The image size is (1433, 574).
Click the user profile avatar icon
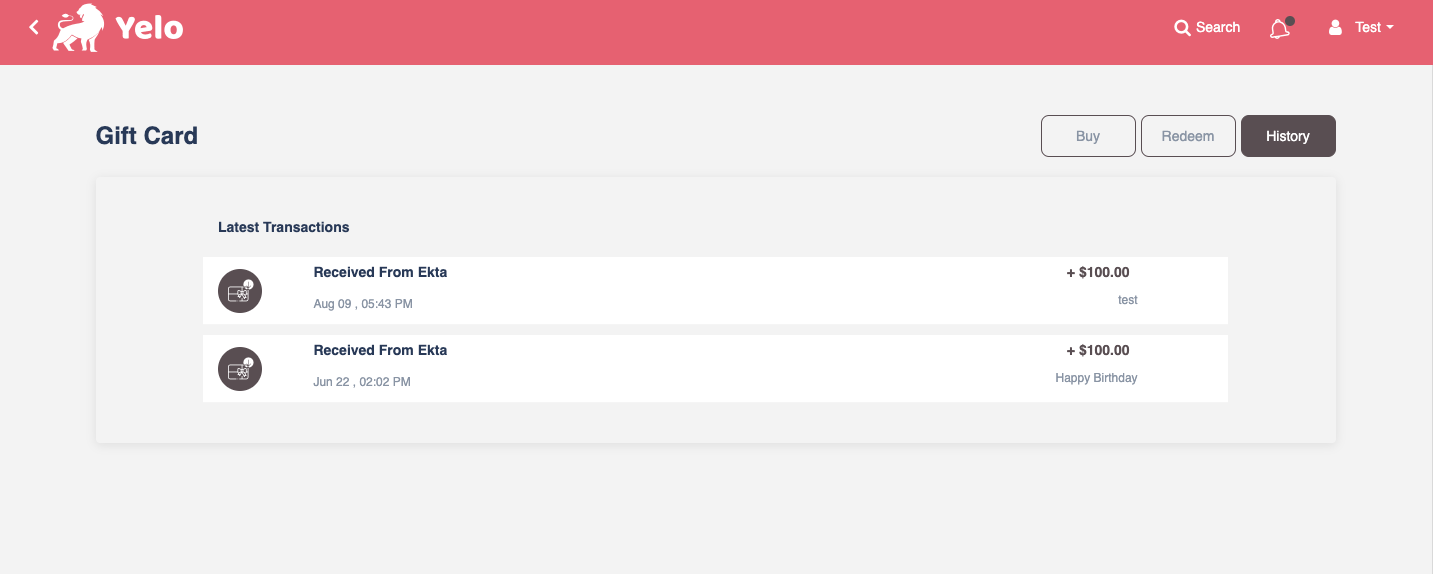1335,28
